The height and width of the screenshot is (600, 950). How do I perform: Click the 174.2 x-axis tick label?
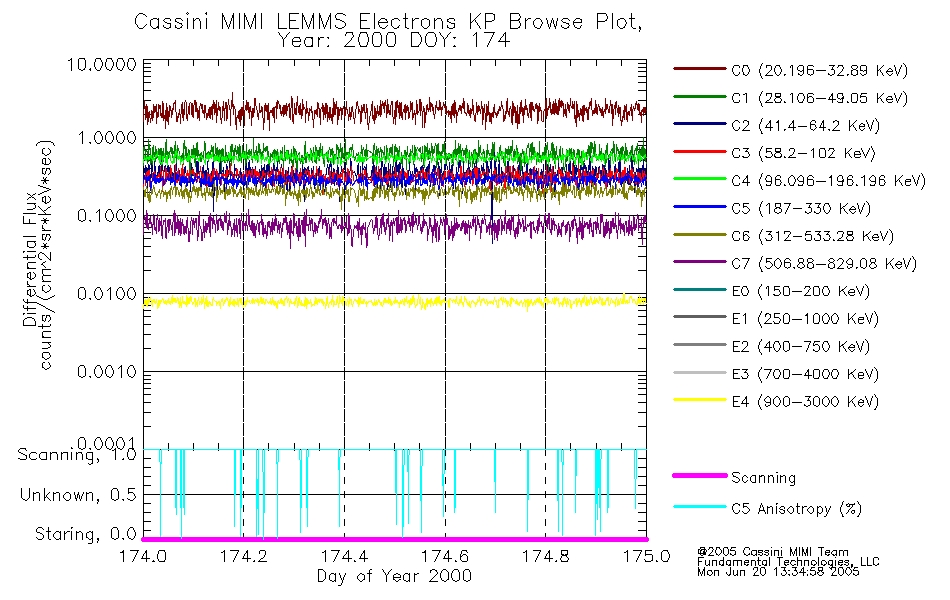click(x=244, y=556)
